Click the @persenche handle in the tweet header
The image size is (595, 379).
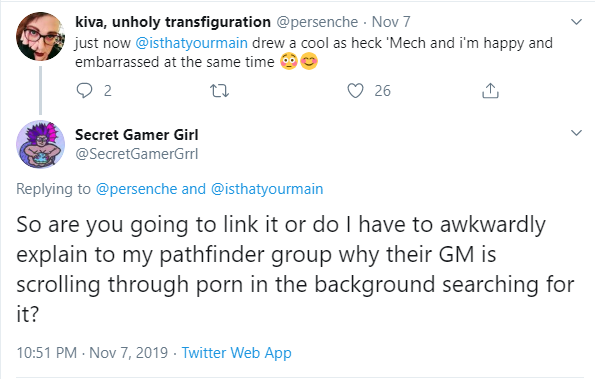click(x=317, y=22)
